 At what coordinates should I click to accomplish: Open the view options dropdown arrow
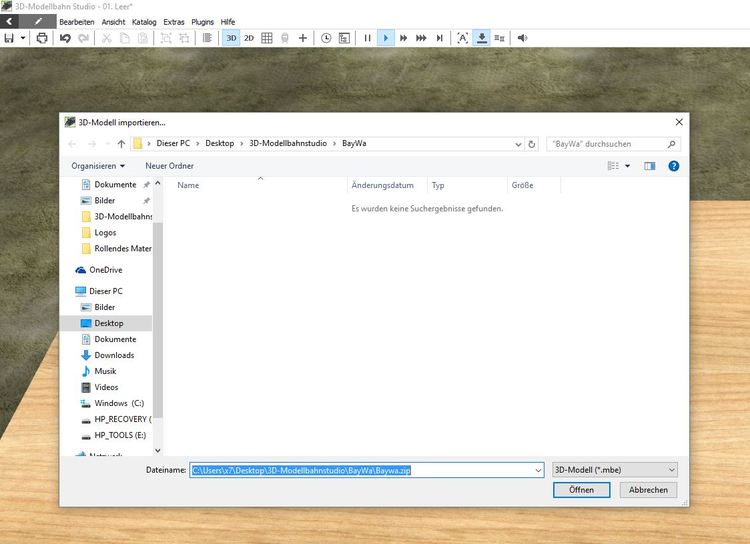628,166
